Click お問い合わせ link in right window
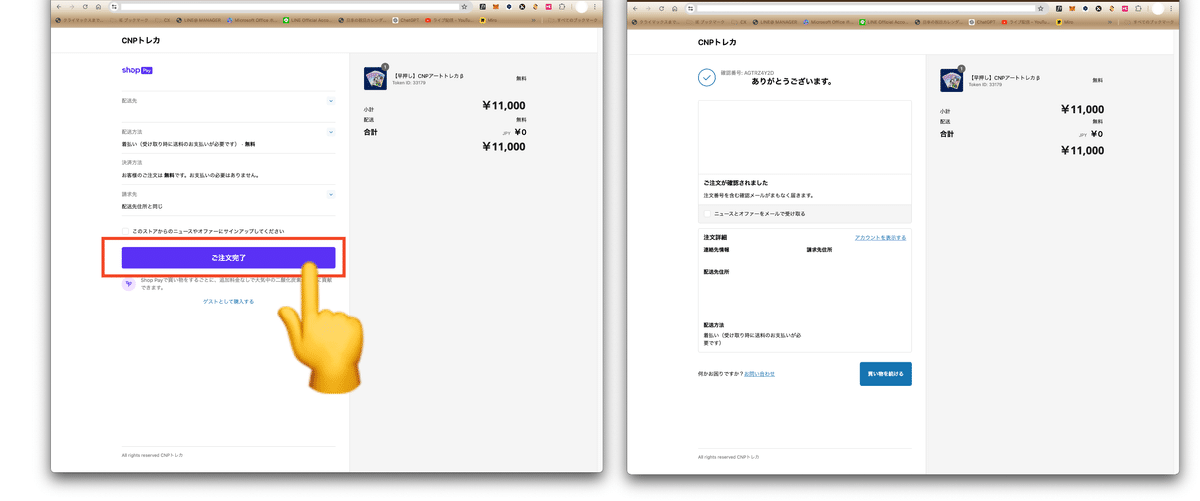The height and width of the screenshot is (501, 1200). [x=759, y=374]
